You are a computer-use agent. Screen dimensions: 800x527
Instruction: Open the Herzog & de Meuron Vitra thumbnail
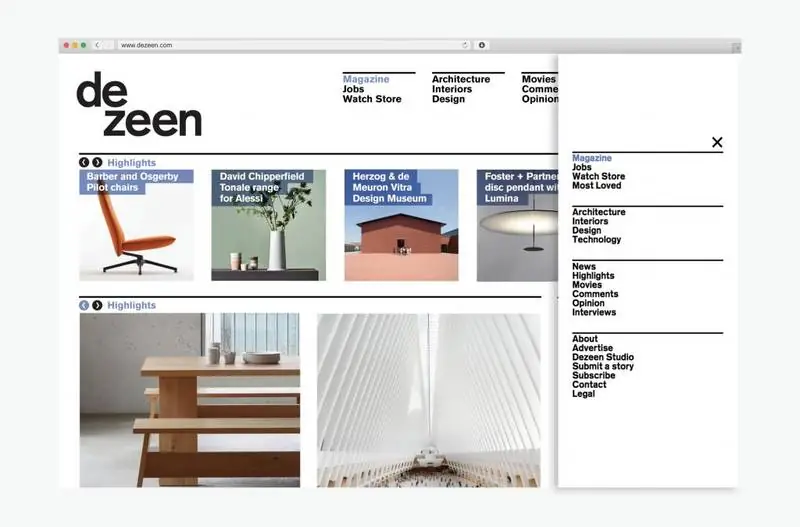401,225
